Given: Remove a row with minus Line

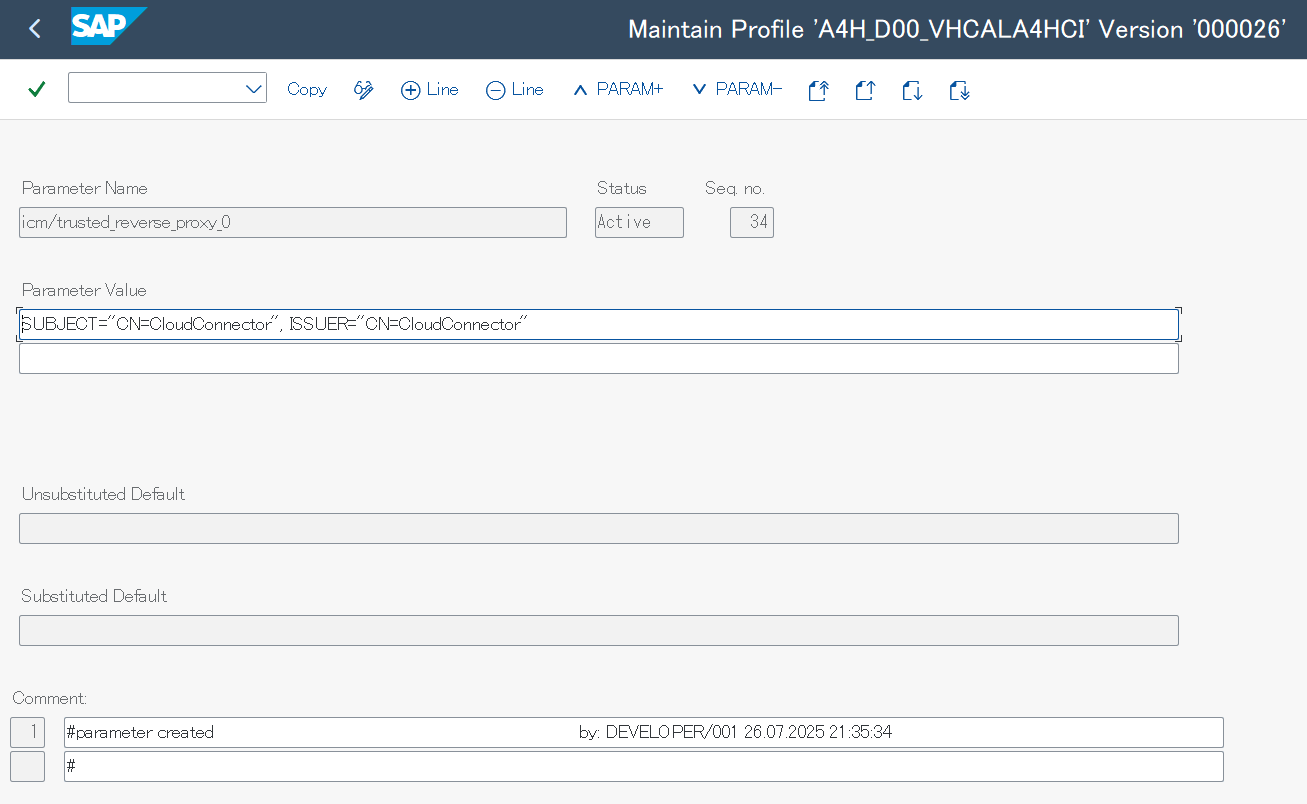Looking at the screenshot, I should pos(514,90).
